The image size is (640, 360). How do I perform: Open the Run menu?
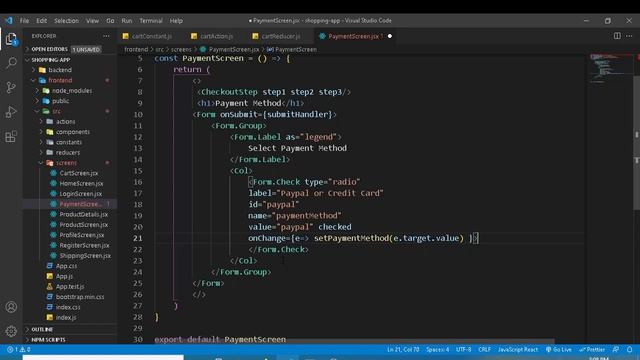(127, 20)
